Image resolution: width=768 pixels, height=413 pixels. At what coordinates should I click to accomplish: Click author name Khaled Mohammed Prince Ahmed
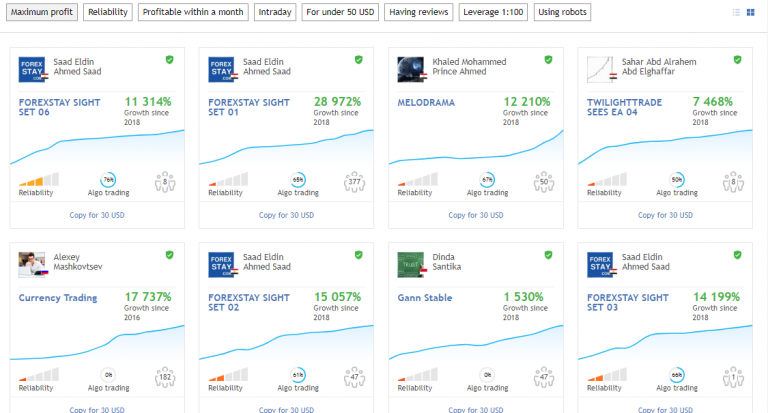pyautogui.click(x=469, y=67)
